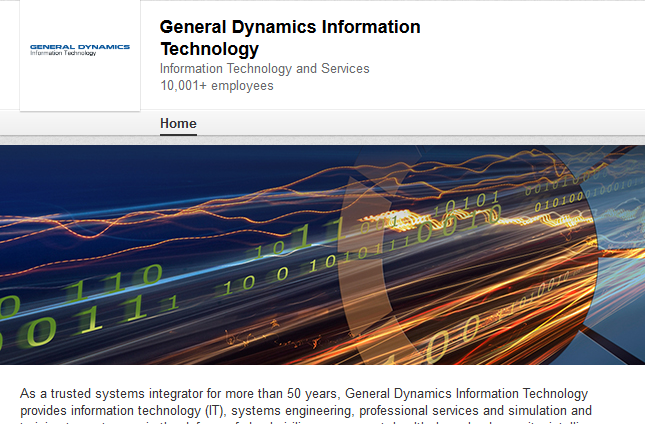Select the 'Information Technology and Services' industry text
645x424 pixels.
pos(264,69)
